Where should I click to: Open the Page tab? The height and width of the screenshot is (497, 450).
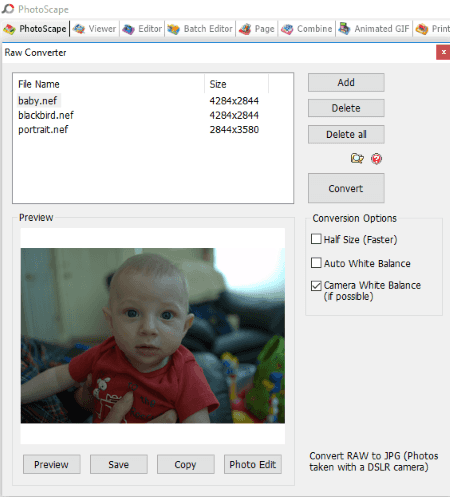tap(257, 29)
